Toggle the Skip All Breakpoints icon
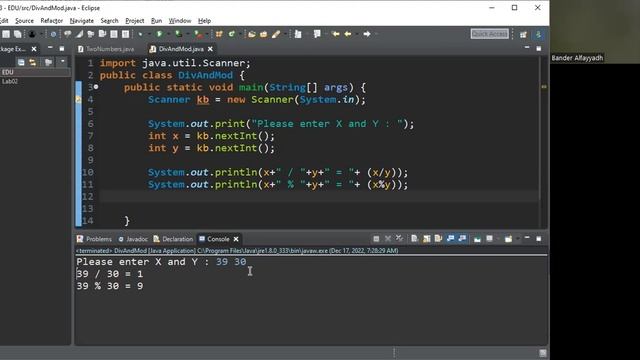This screenshot has height=360, width=640. (53, 34)
